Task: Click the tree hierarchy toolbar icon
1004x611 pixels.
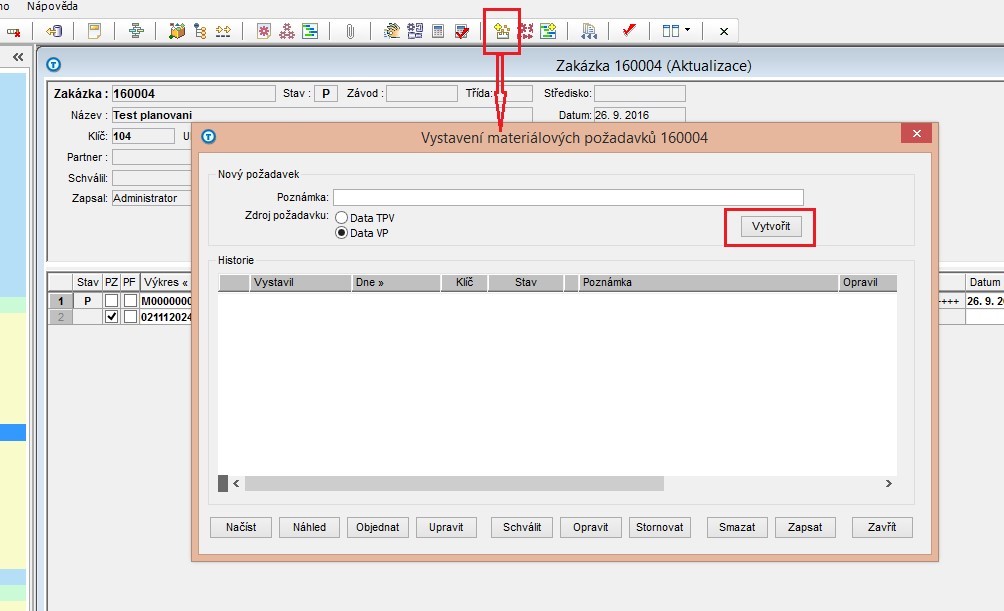Action: coord(200,31)
